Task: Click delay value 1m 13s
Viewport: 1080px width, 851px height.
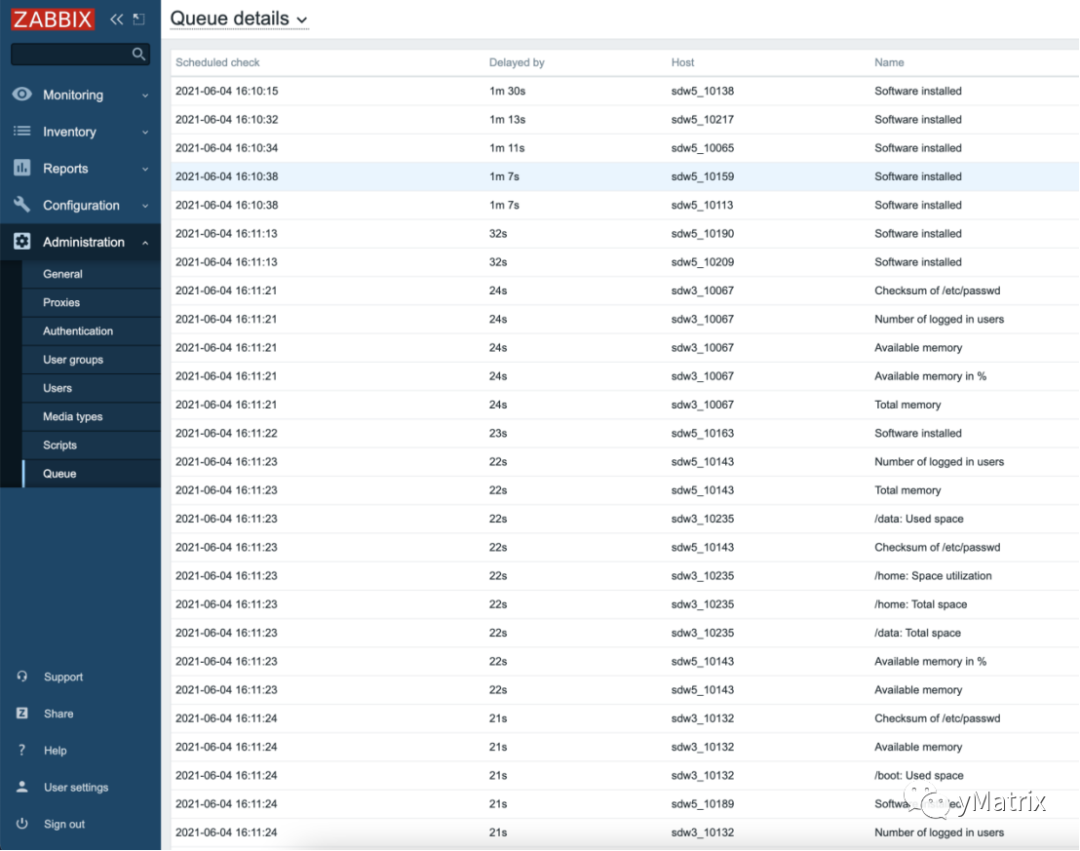Action: tap(507, 119)
